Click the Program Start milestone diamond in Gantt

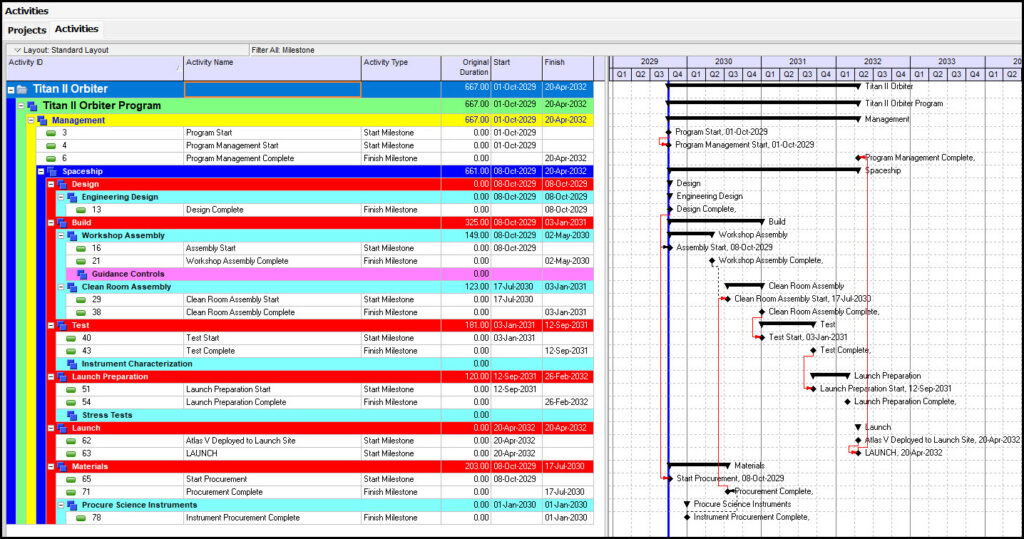coord(668,132)
